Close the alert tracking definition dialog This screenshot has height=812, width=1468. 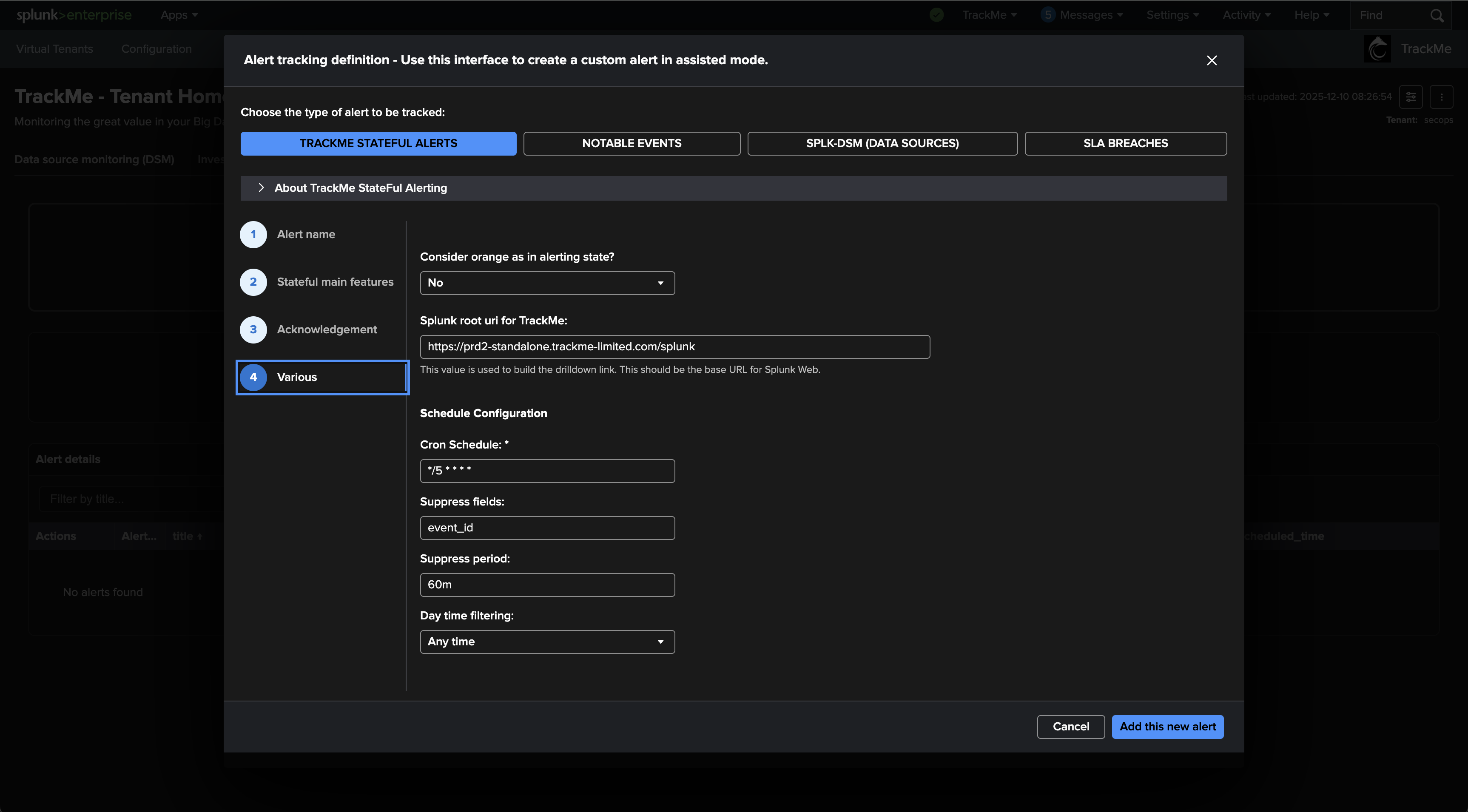click(x=1212, y=60)
